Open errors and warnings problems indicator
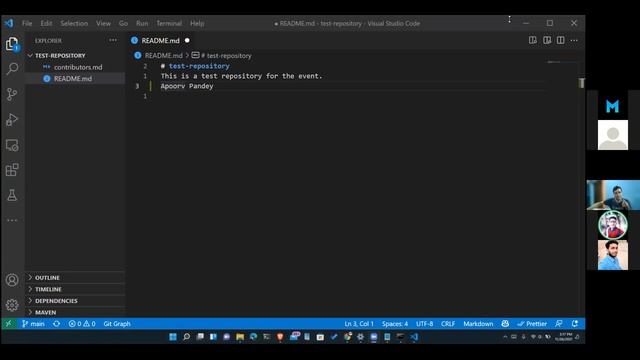 click(82, 324)
